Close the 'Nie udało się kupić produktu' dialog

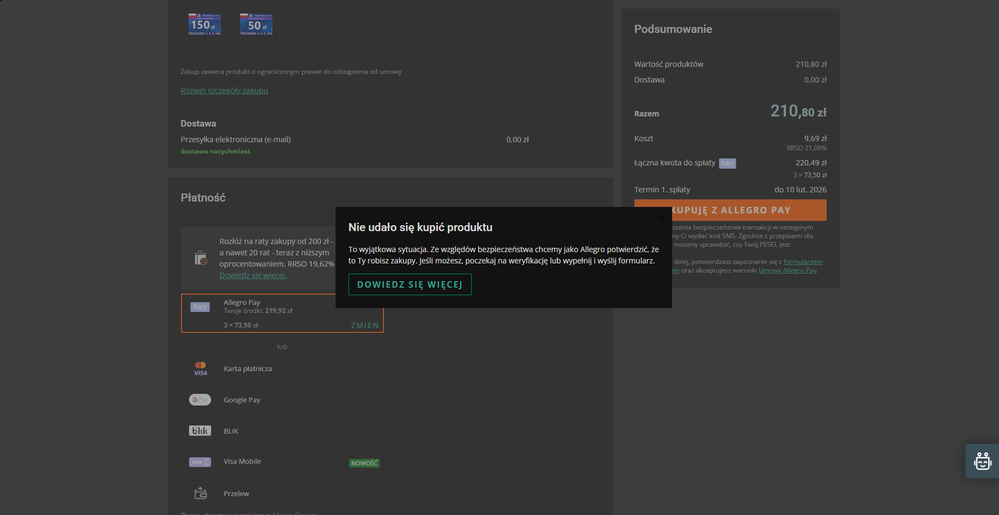660,217
